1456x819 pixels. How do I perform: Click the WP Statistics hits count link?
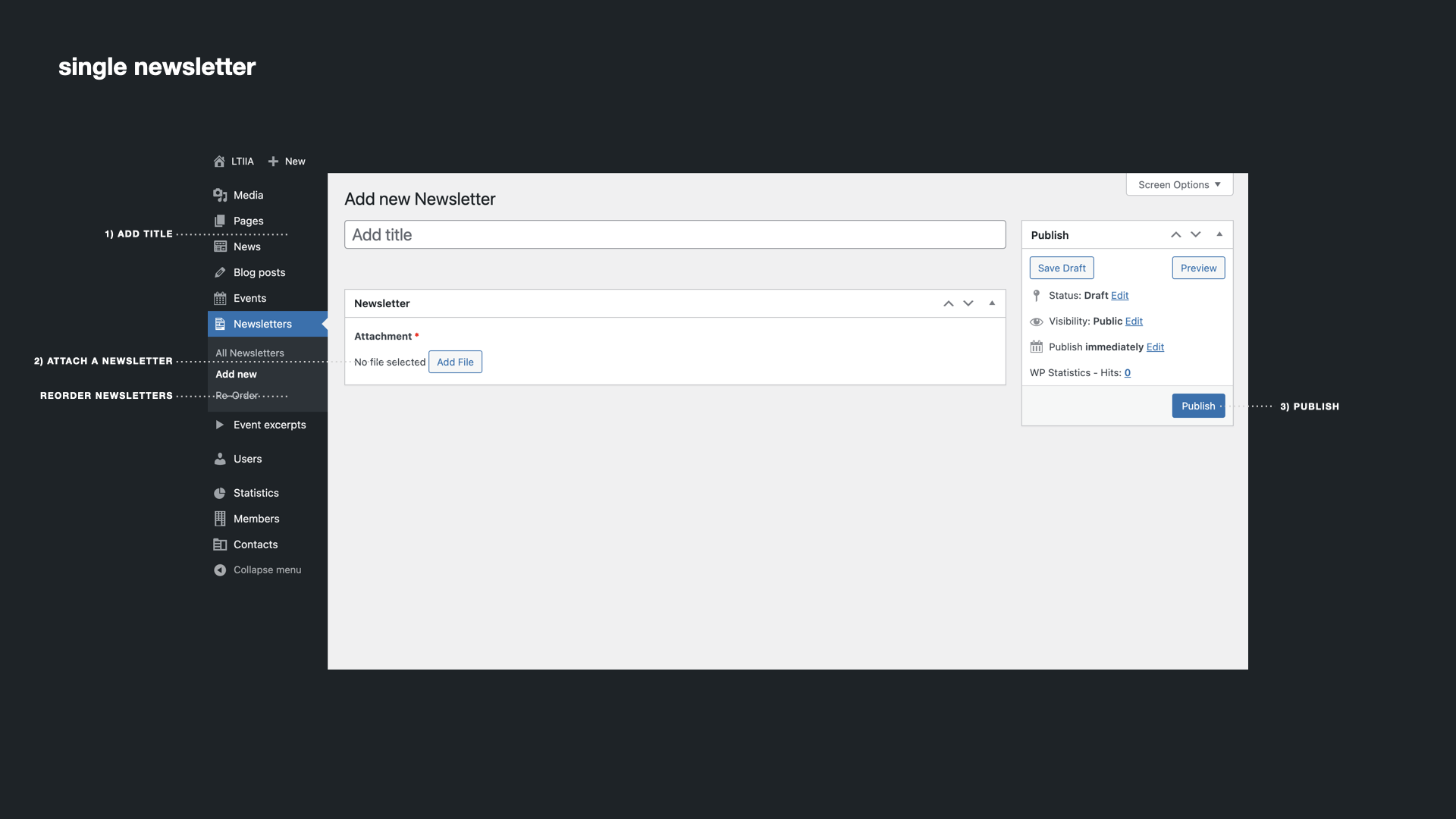tap(1128, 373)
